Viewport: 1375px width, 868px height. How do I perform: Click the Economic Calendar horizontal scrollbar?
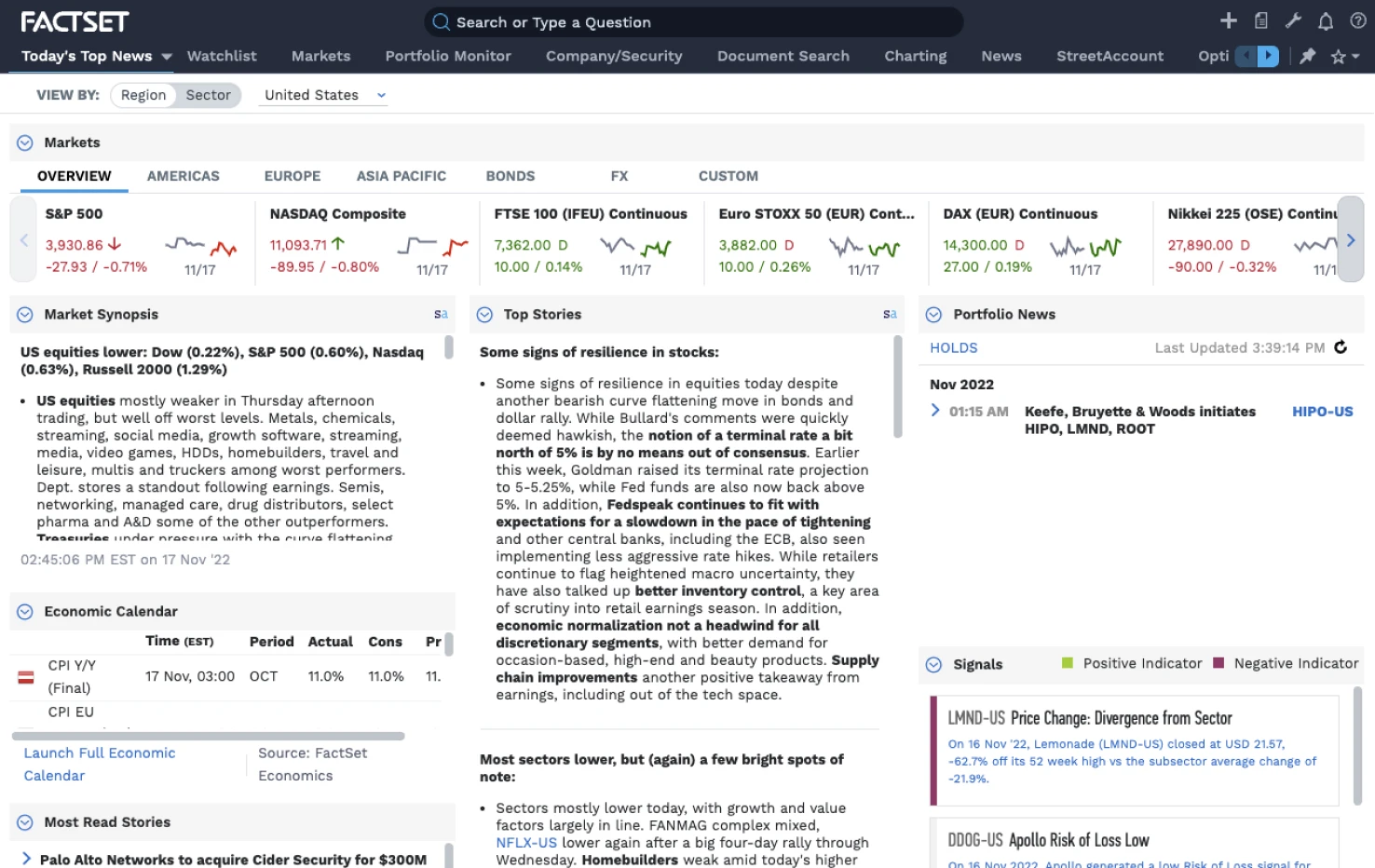coord(209,736)
